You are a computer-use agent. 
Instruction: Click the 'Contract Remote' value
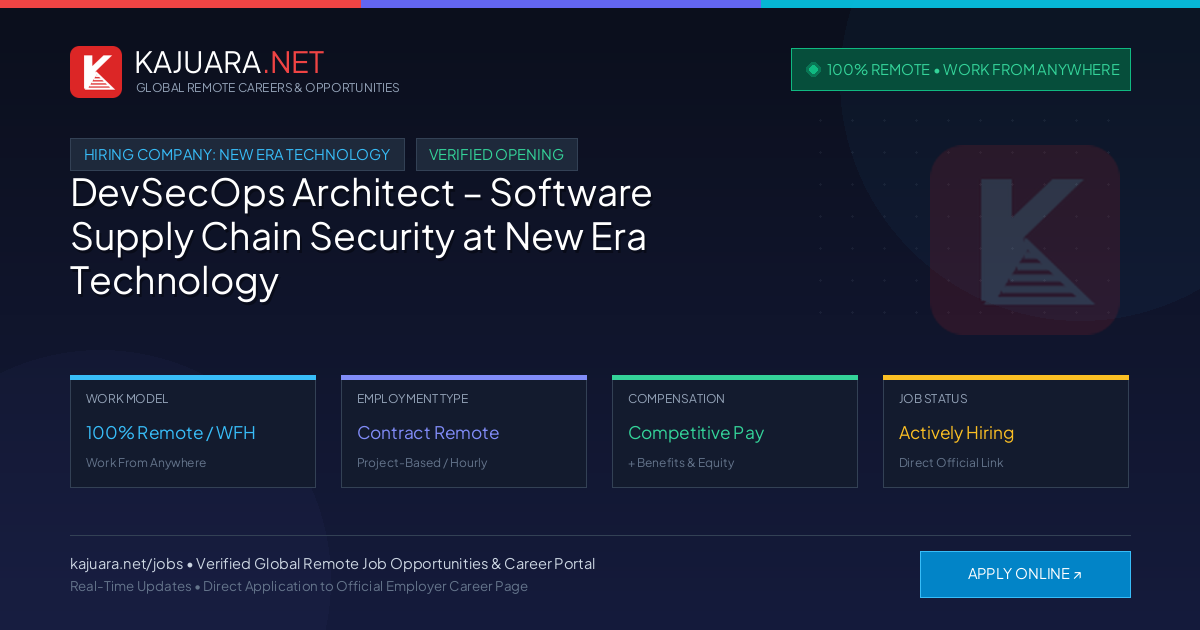click(428, 433)
